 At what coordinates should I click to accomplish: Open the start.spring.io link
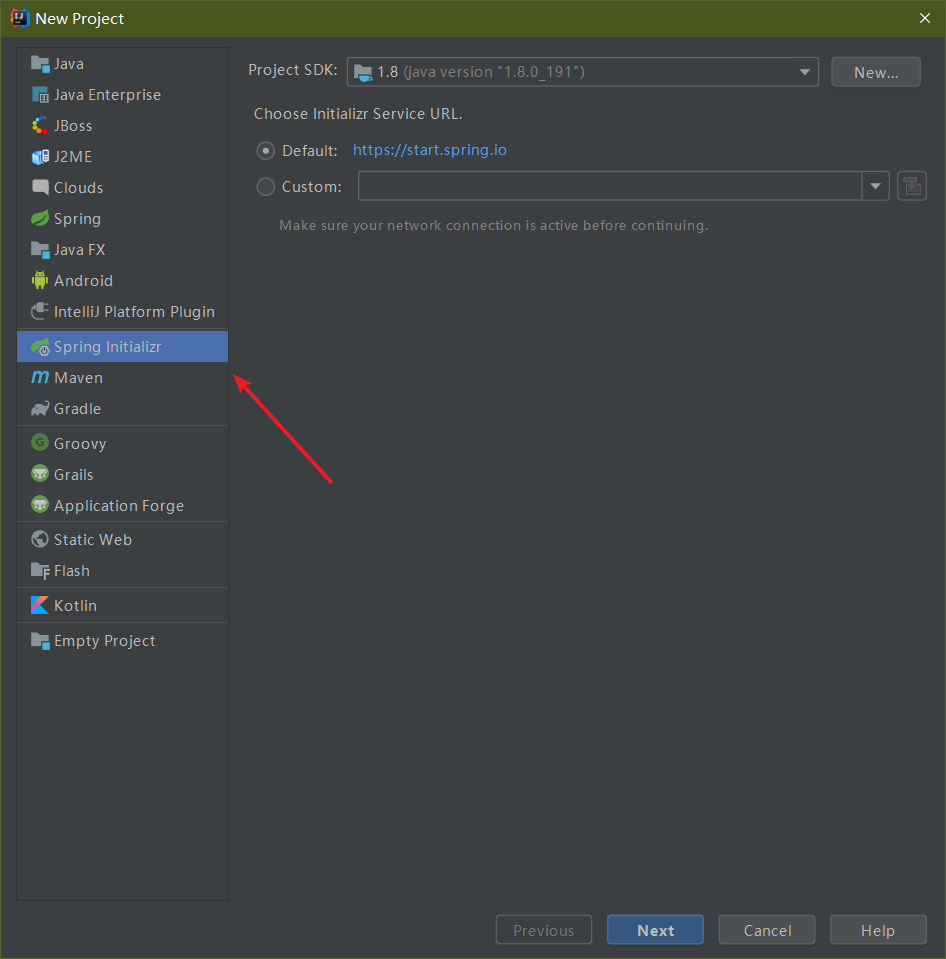coord(430,150)
